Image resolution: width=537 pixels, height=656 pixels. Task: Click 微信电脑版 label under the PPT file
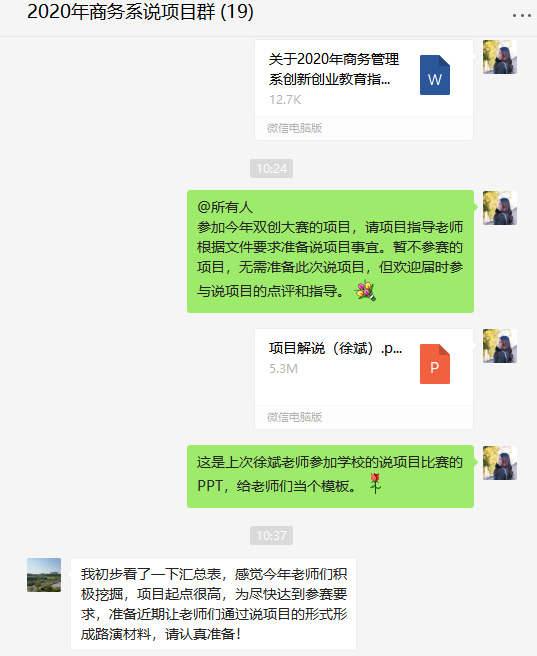point(294,417)
